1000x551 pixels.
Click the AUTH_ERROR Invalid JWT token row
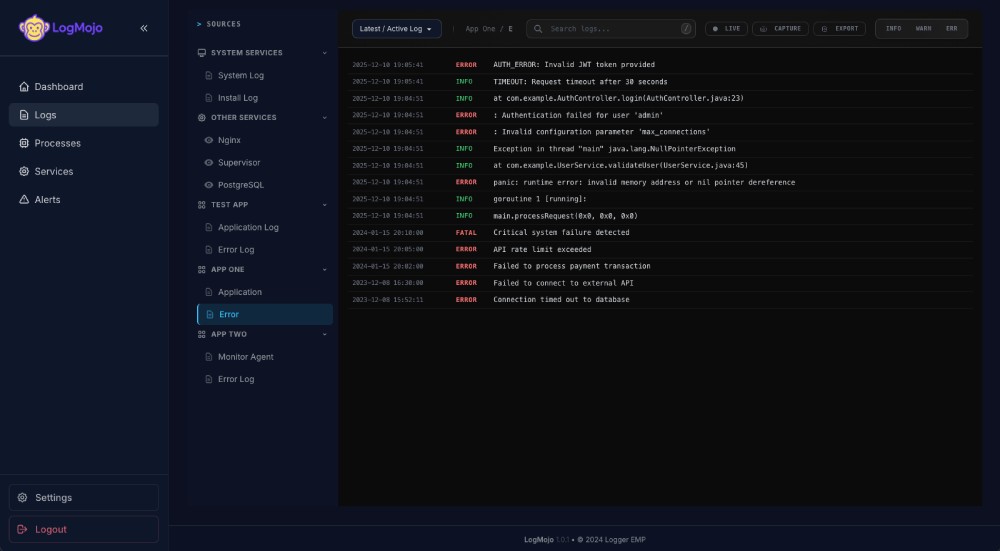tap(660, 65)
